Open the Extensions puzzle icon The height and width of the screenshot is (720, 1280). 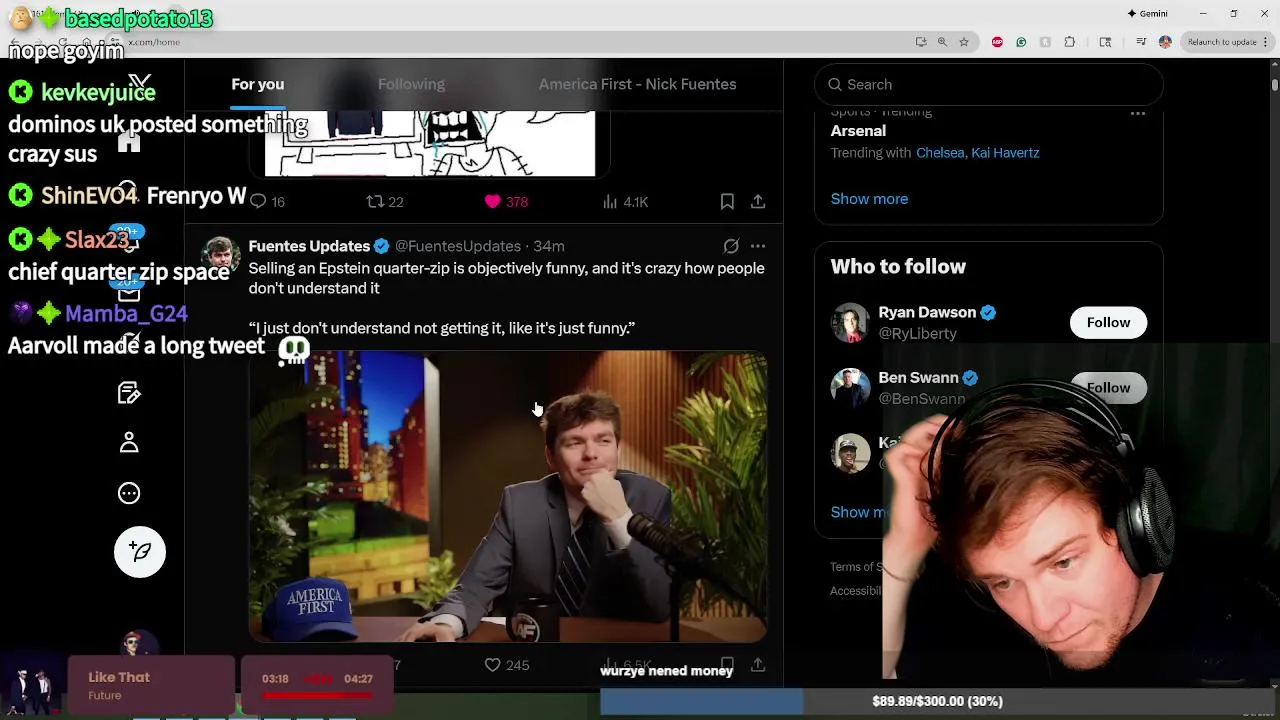(1069, 42)
